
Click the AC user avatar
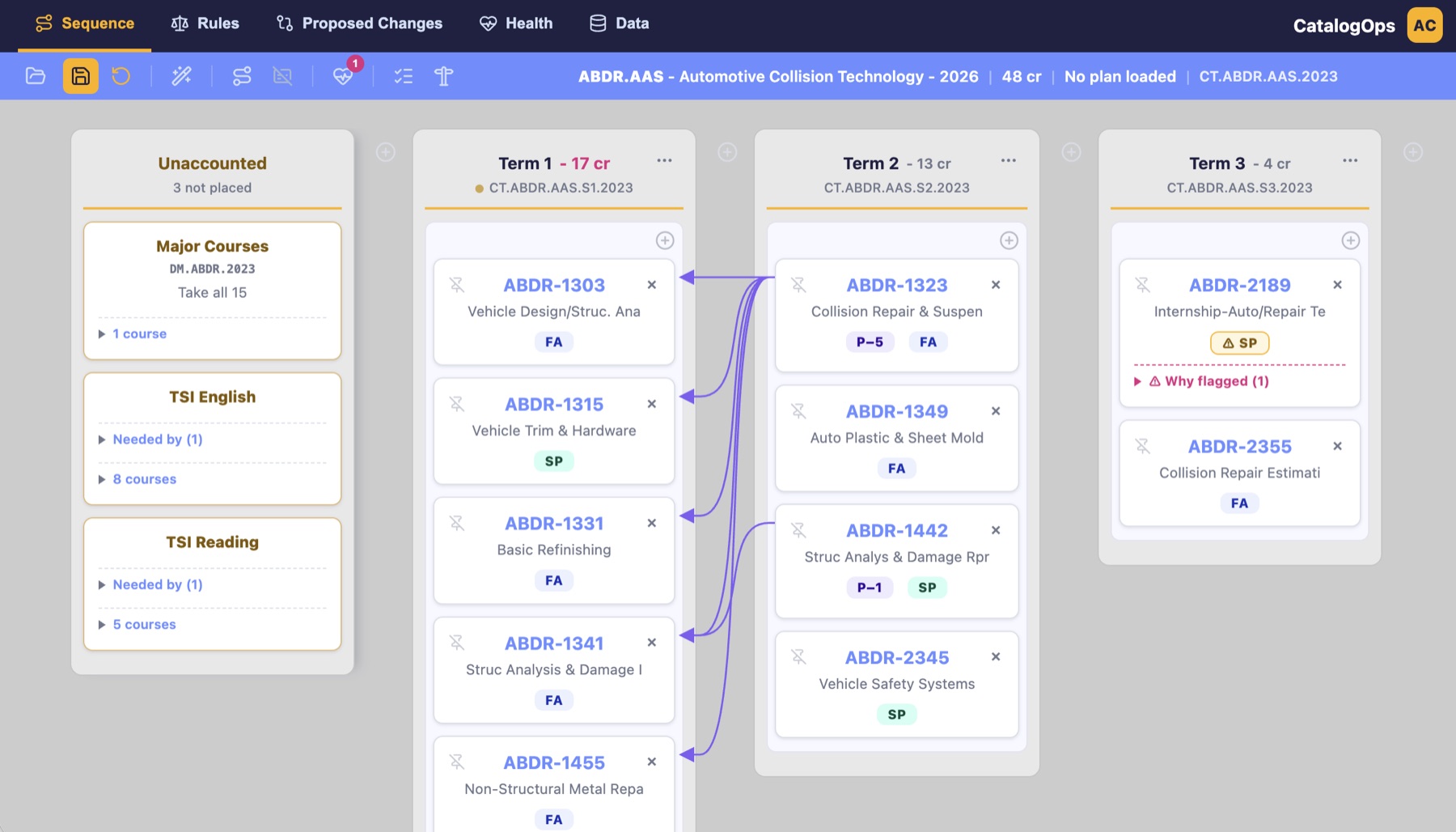pyautogui.click(x=1425, y=25)
